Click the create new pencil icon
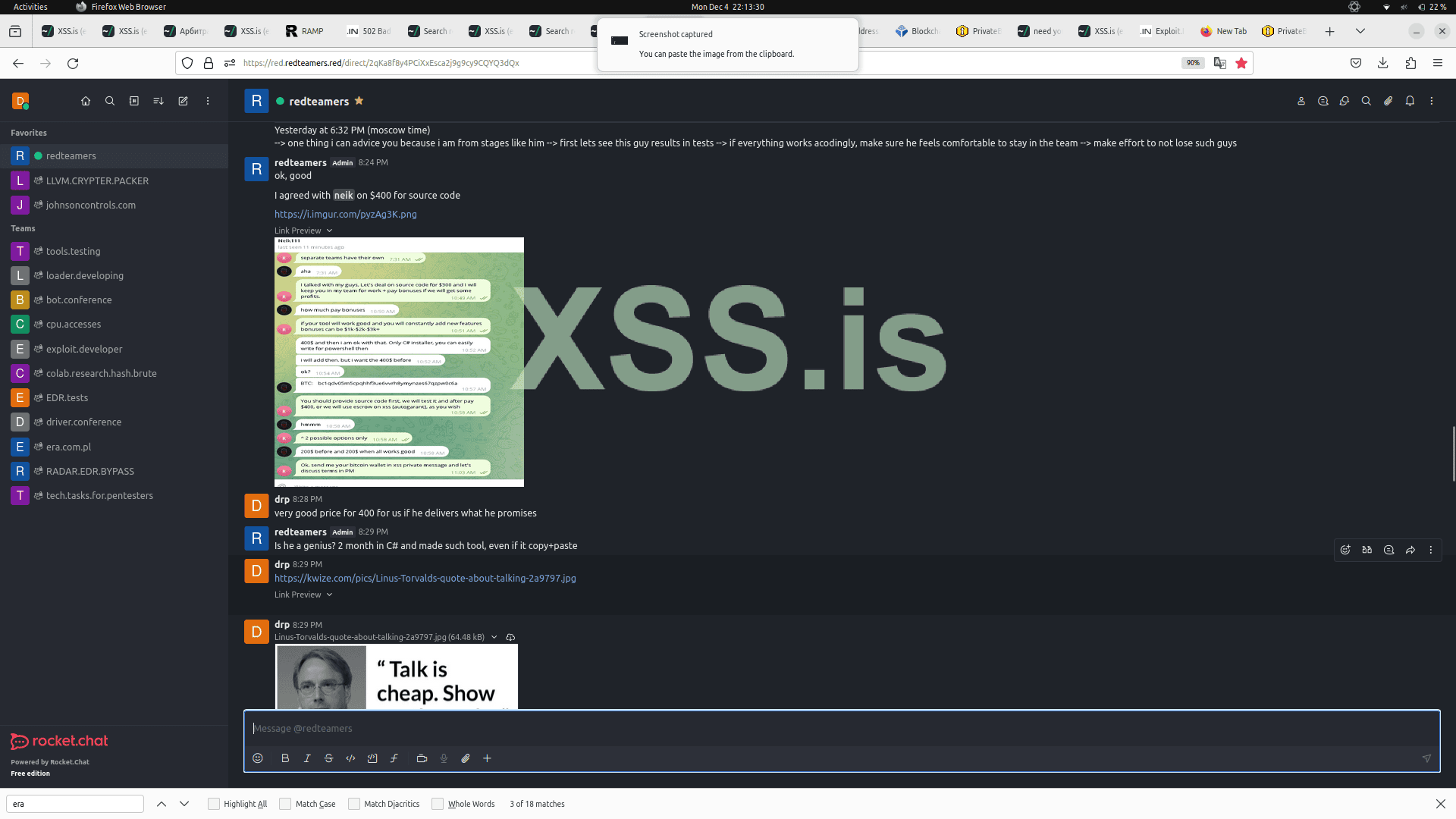Viewport: 1456px width, 819px height. coord(183,101)
